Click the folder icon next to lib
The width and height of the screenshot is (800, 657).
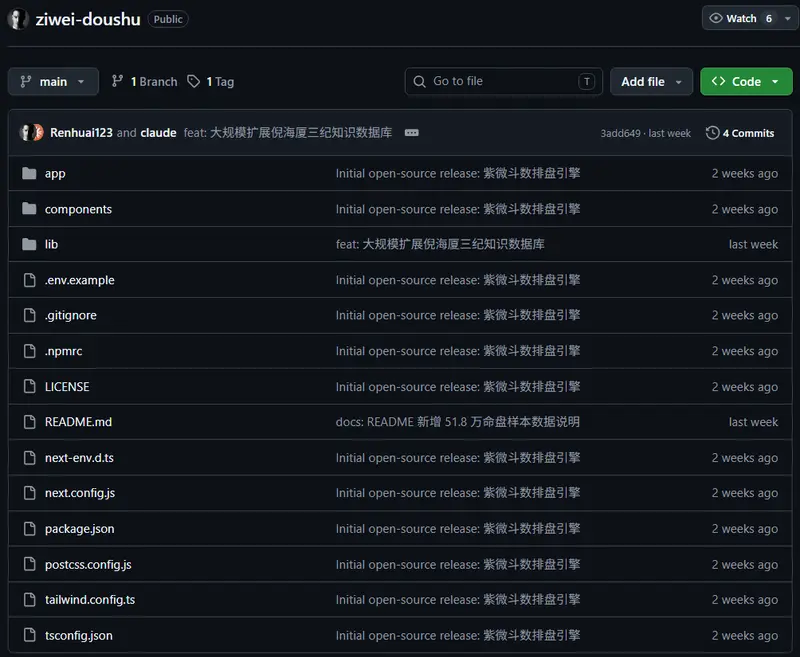click(30, 244)
